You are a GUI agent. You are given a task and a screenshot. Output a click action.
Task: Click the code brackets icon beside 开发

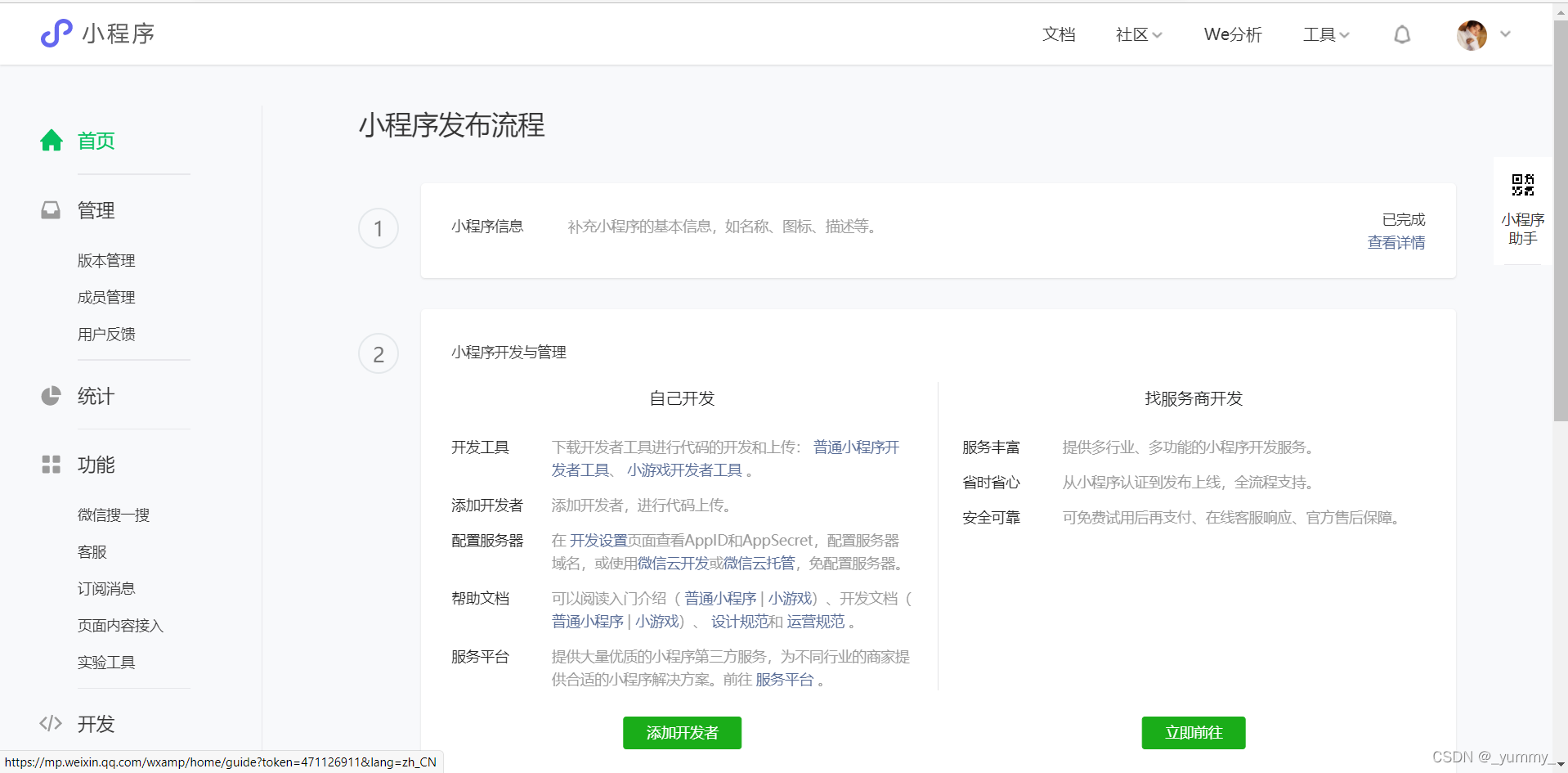click(x=51, y=723)
